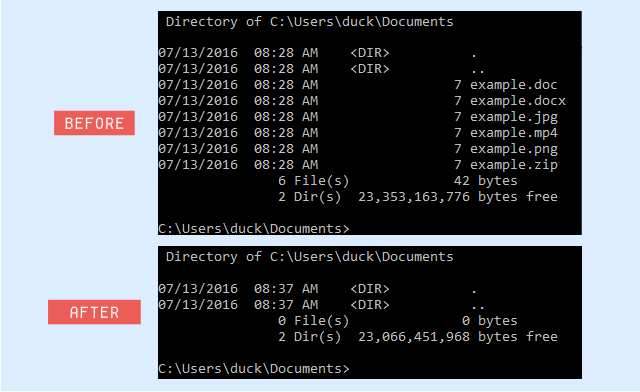Click the red AFTER label
This screenshot has height=392, width=640.
click(94, 312)
